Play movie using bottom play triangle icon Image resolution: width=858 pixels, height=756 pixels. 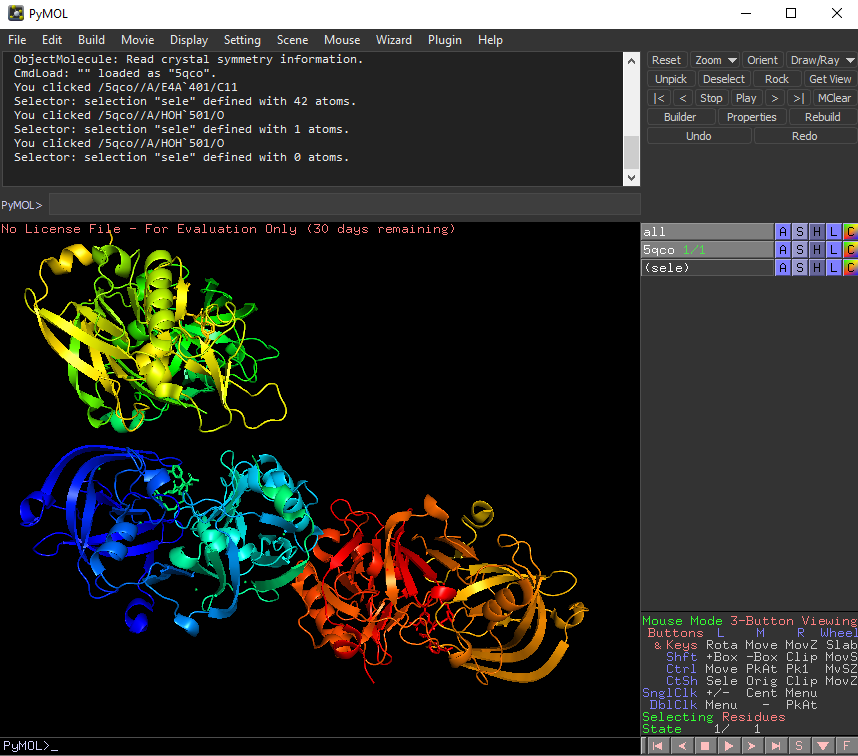point(729,746)
